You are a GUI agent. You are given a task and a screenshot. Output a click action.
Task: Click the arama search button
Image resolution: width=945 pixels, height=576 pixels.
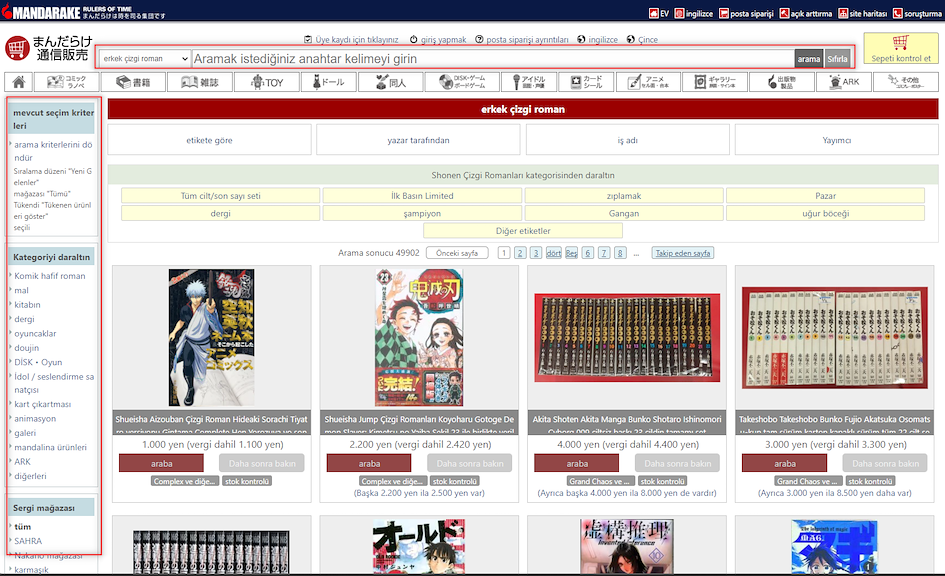pyautogui.click(x=809, y=58)
